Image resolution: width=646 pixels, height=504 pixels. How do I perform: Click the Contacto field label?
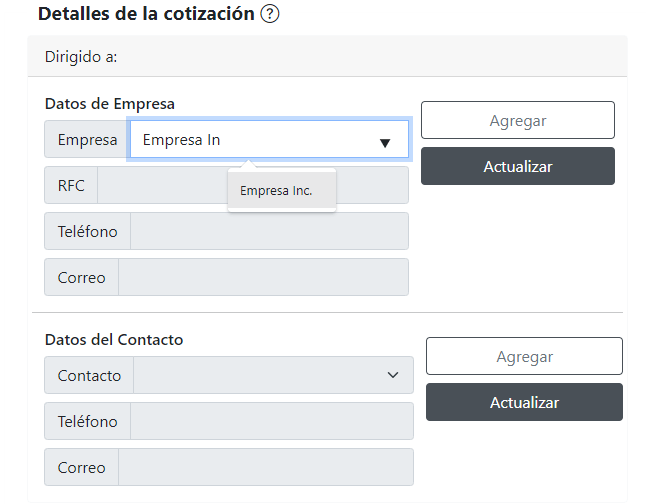(89, 375)
